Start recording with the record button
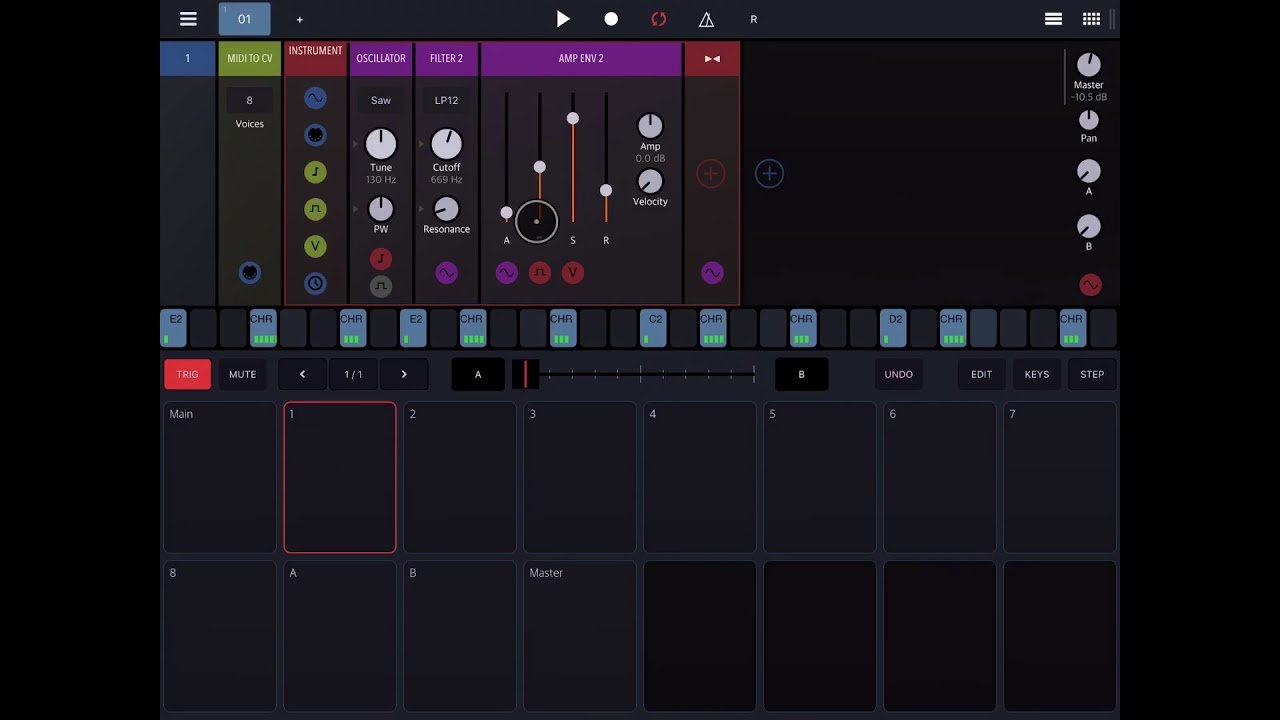 [x=611, y=19]
